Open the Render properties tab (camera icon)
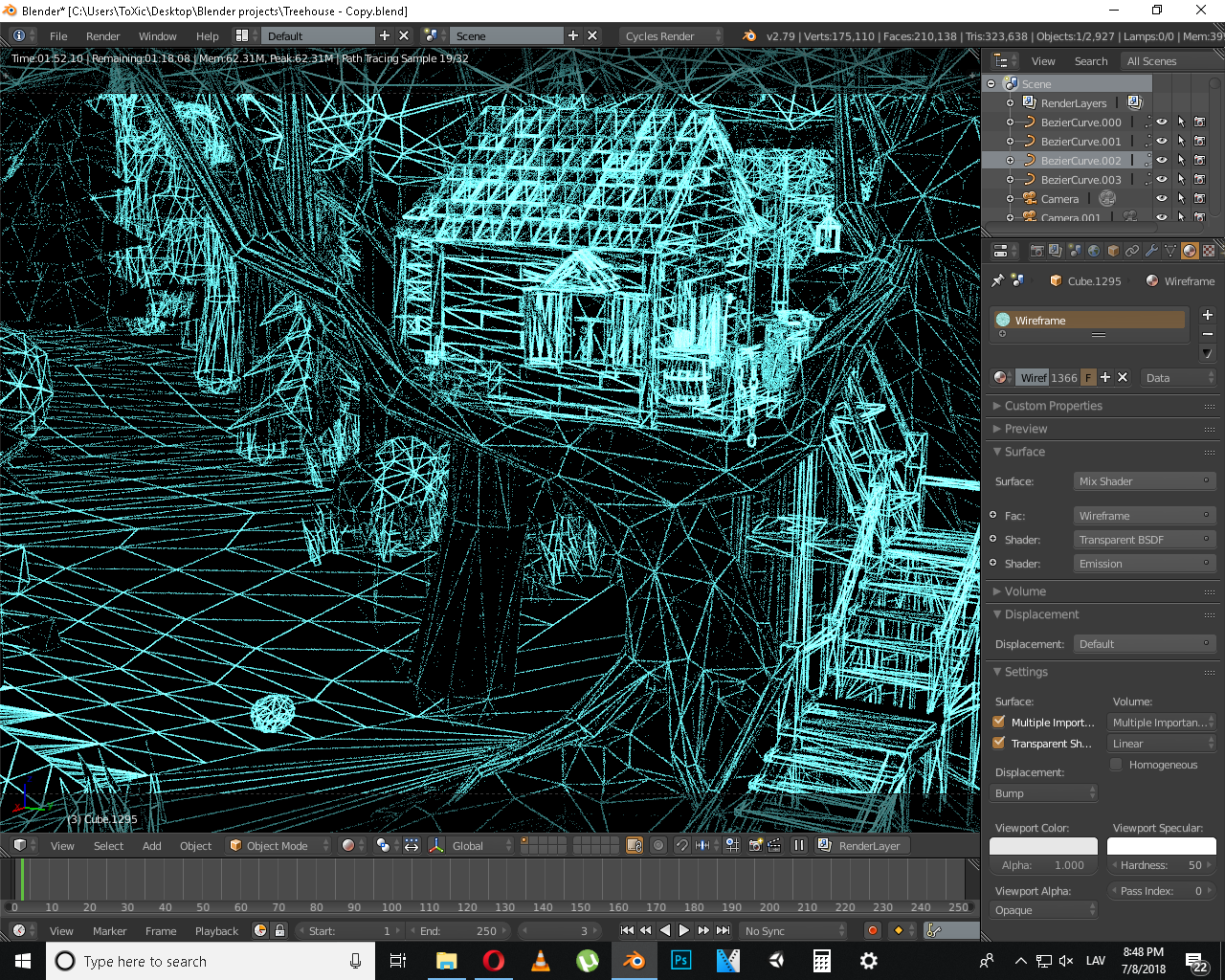This screenshot has height=980, width=1225. (1036, 251)
